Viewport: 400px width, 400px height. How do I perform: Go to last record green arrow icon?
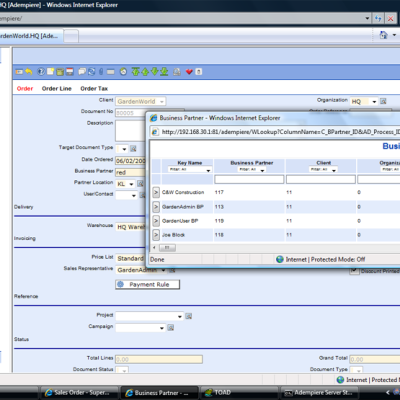164,71
